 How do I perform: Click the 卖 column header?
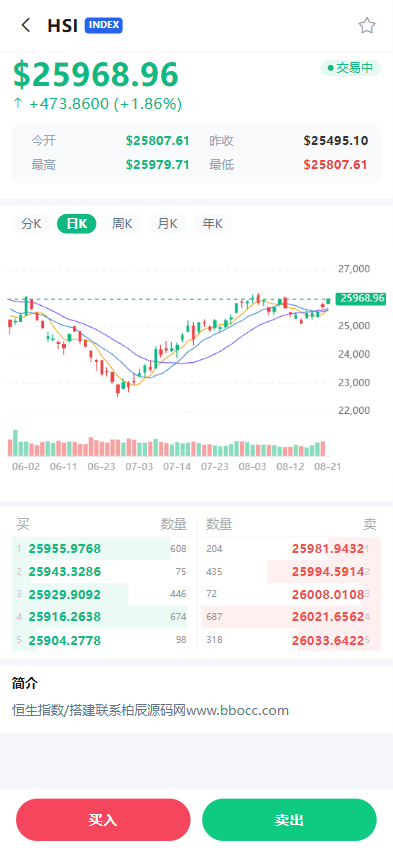pos(370,524)
